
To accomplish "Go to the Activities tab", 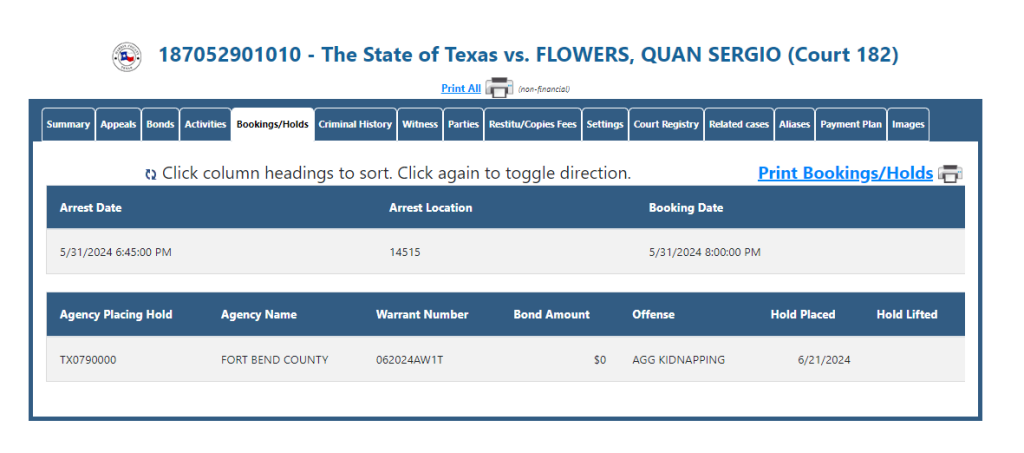I will (x=205, y=125).
